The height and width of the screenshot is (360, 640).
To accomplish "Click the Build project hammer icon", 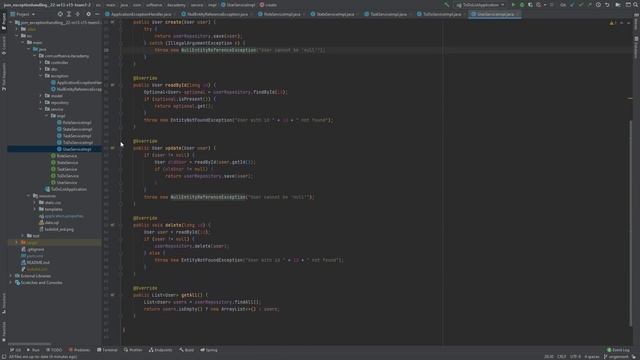I will 447,5.
